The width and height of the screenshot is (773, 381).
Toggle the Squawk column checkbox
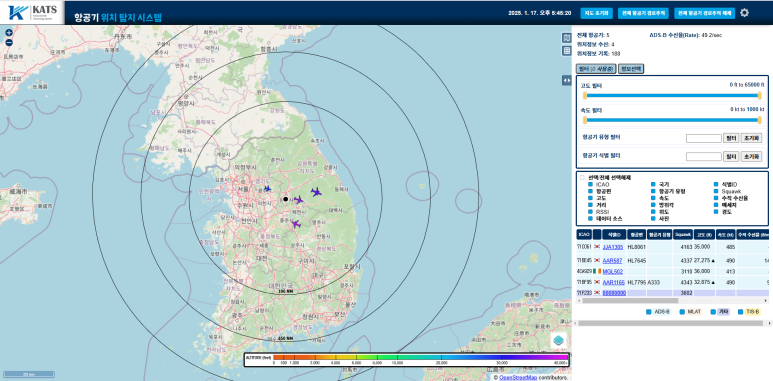717,191
